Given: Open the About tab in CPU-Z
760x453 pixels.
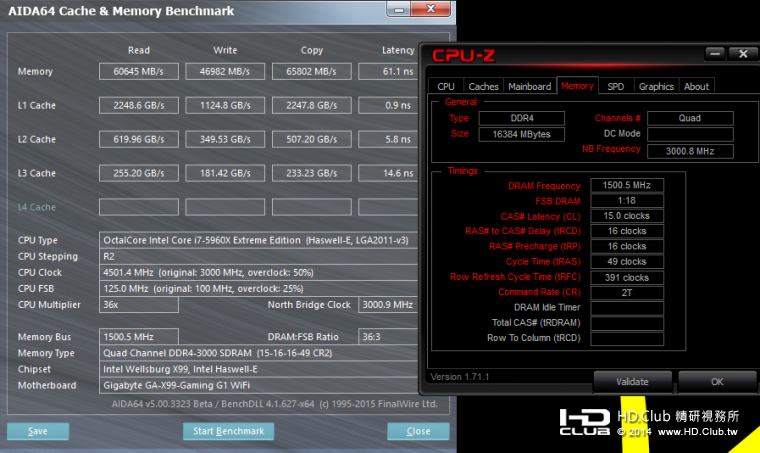Looking at the screenshot, I should tap(697, 87).
